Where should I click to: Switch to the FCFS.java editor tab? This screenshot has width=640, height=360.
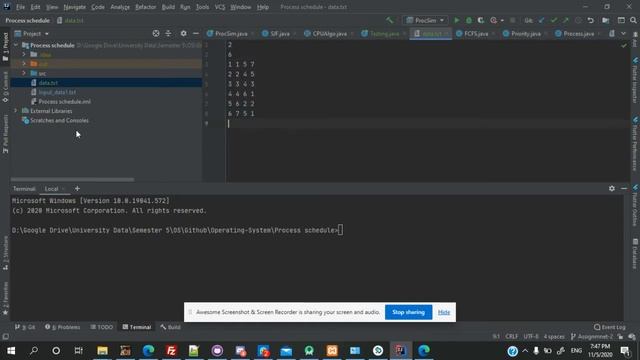pos(476,33)
